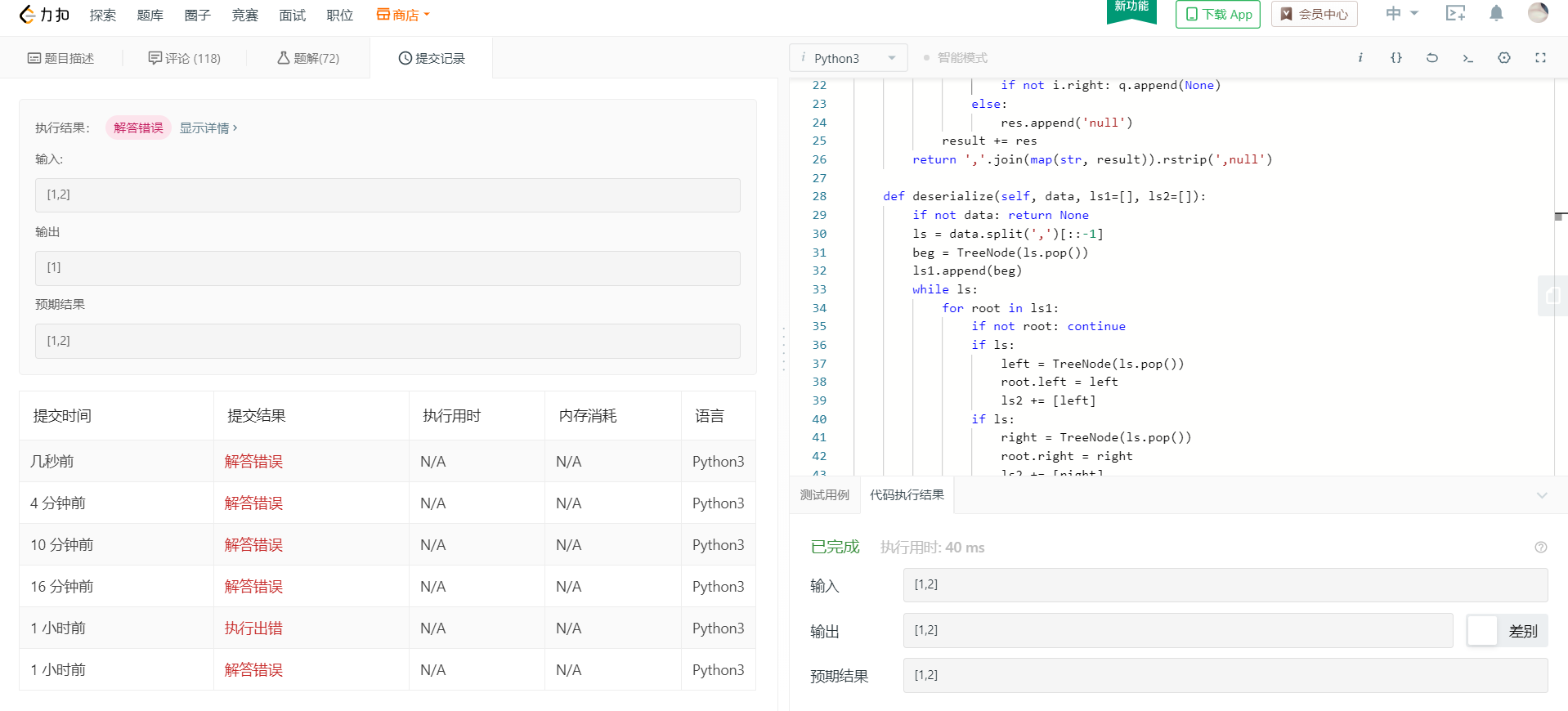Open the 4 分钟前 submission 解答错误 link
This screenshot has height=711, width=1568.
tap(254, 503)
